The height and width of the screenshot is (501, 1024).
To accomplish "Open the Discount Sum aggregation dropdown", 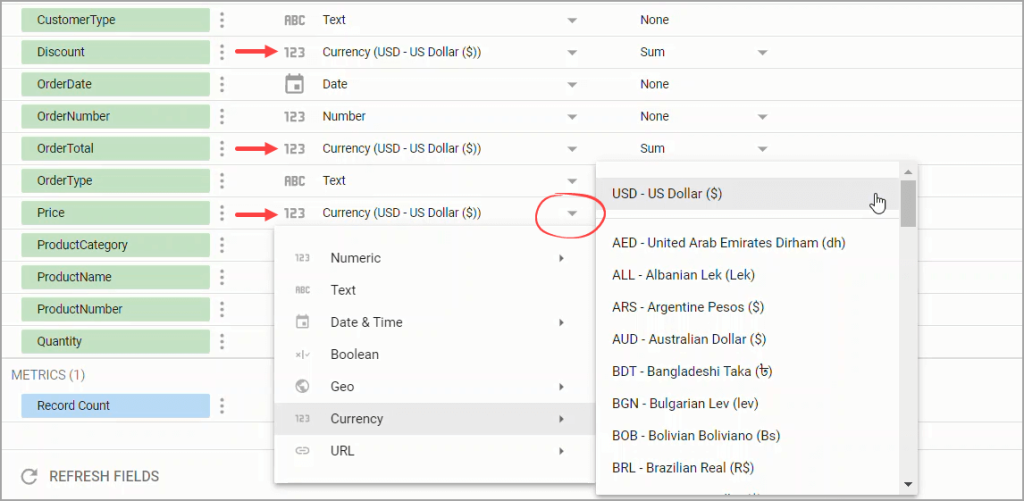I will (762, 52).
